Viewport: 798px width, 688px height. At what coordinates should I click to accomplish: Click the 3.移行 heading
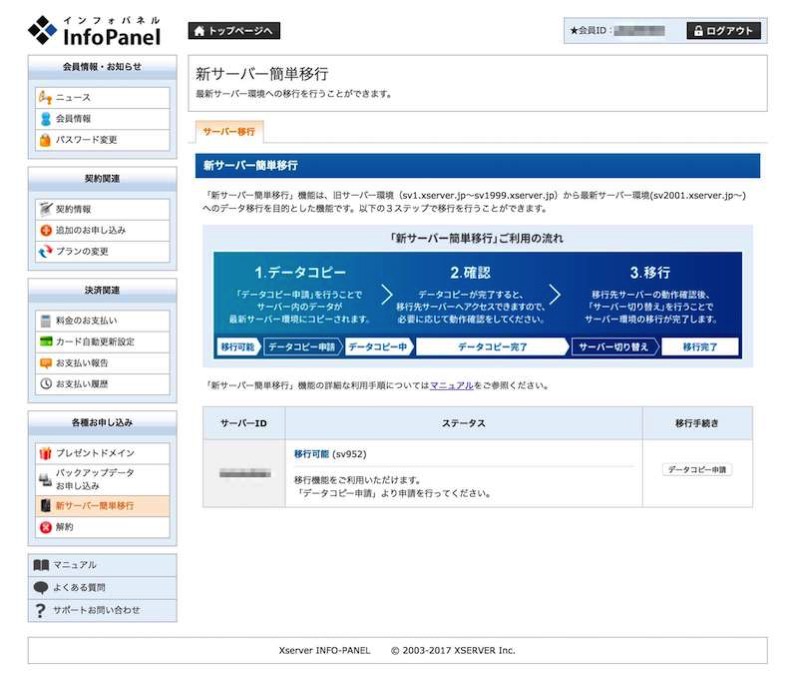pos(650,272)
